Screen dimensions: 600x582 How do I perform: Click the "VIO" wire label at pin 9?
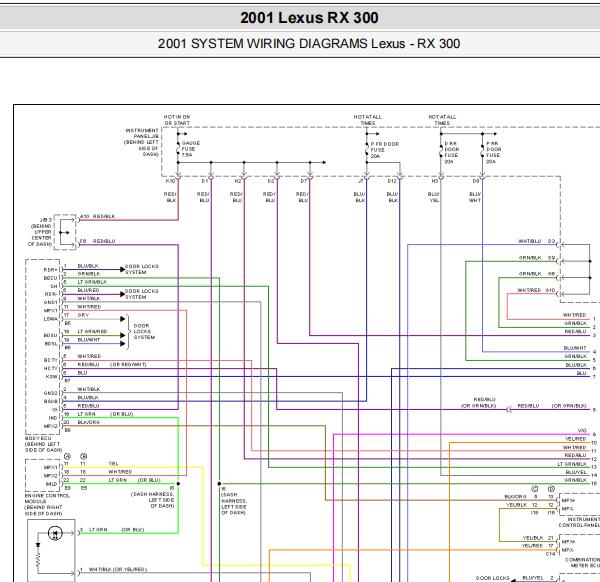582,430
